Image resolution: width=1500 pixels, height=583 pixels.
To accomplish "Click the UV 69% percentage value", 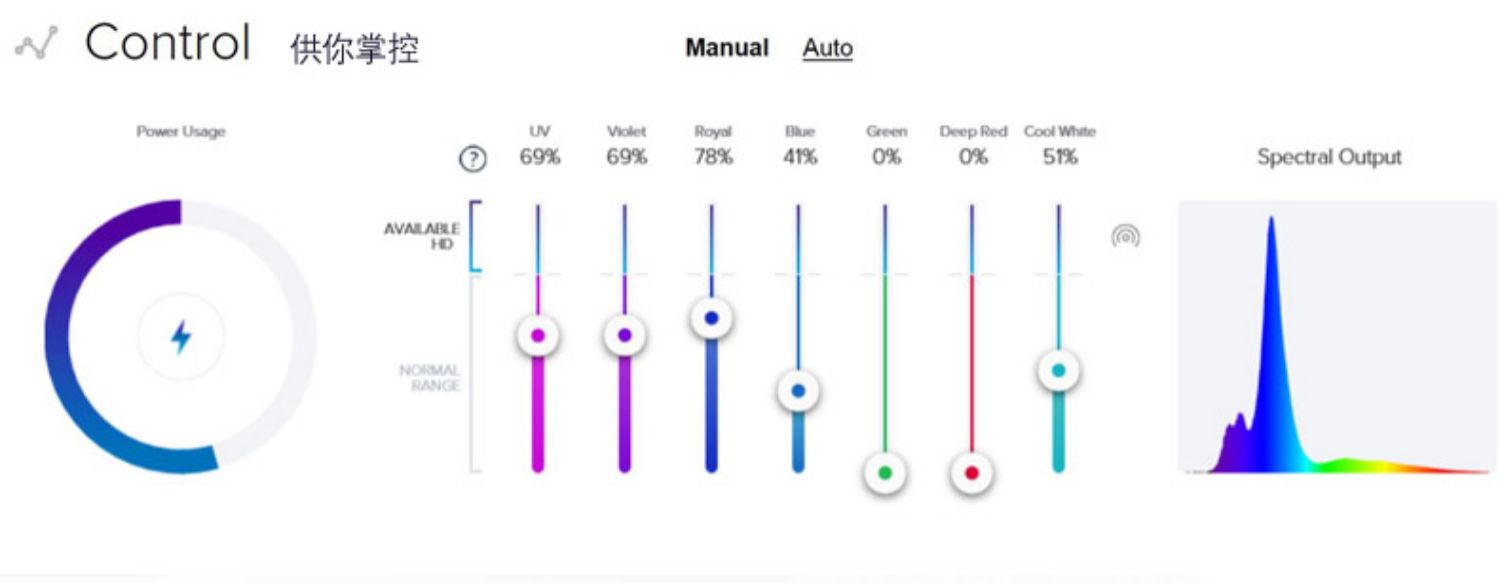I will (539, 157).
